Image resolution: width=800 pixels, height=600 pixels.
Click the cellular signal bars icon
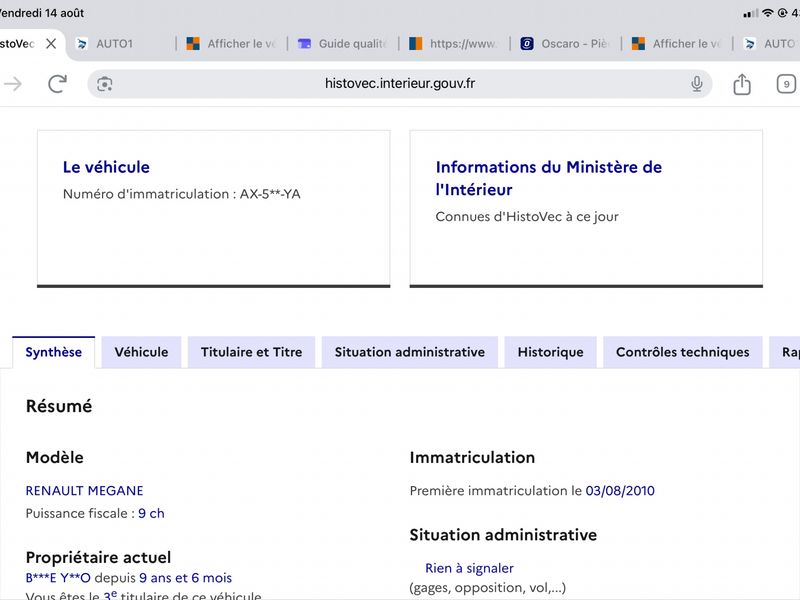tap(751, 14)
